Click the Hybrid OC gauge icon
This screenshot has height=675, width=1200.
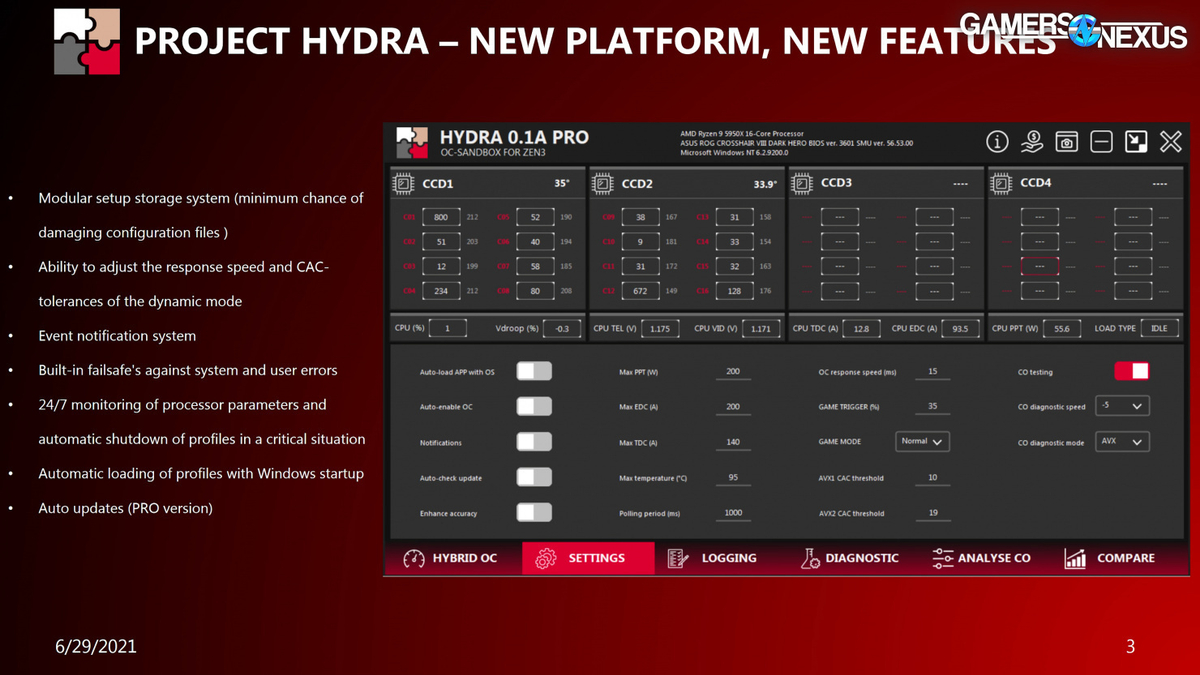pyautogui.click(x=414, y=558)
